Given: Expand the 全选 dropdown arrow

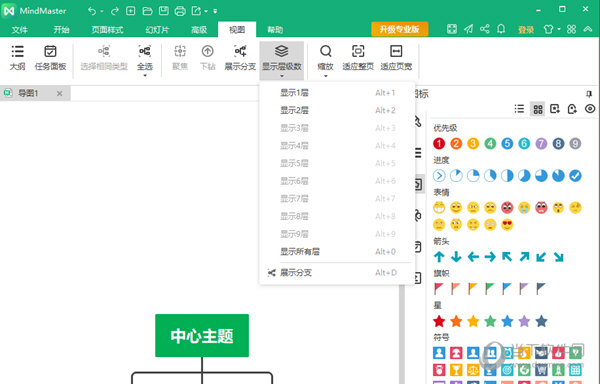Looking at the screenshot, I should point(145,75).
